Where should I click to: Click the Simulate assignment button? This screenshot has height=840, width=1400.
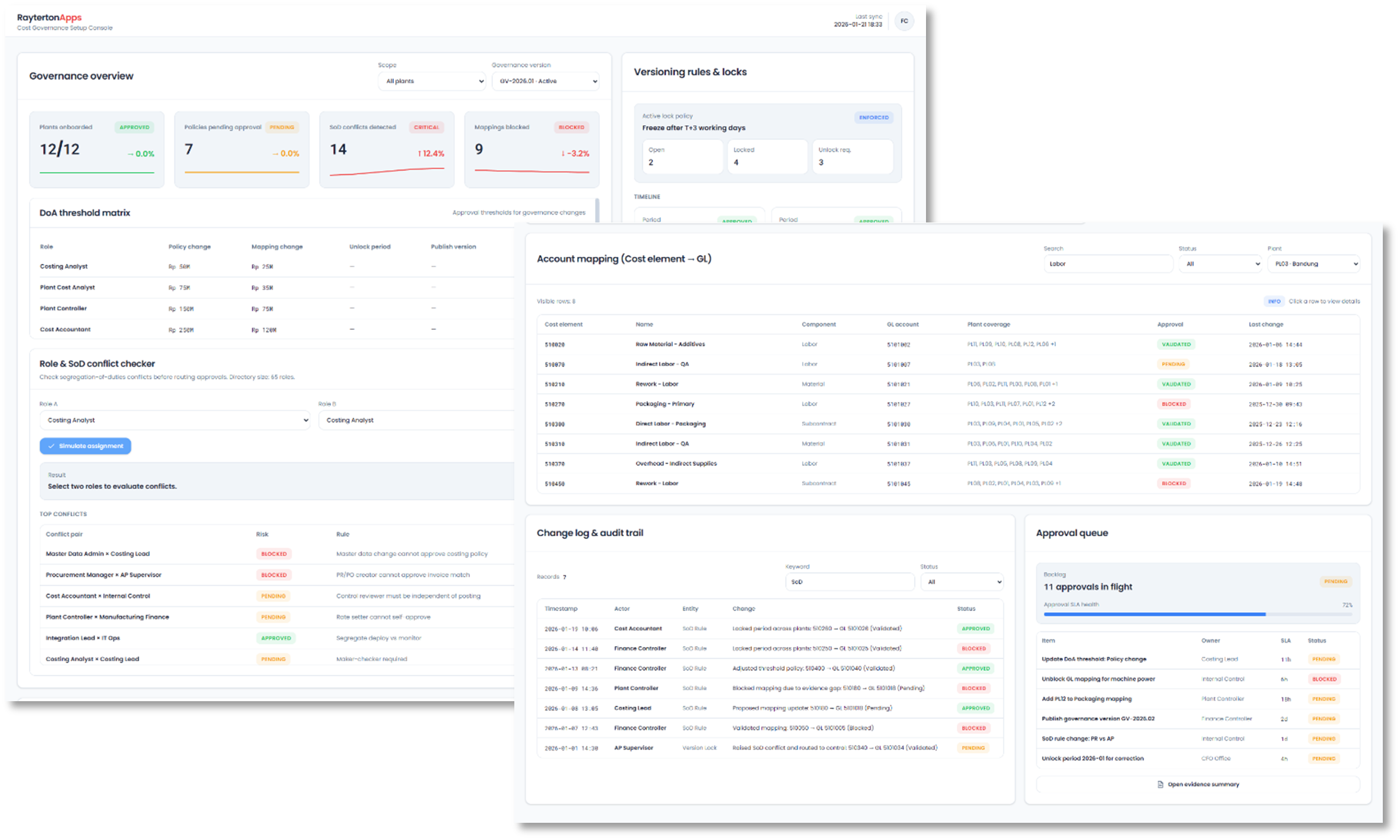tap(85, 446)
